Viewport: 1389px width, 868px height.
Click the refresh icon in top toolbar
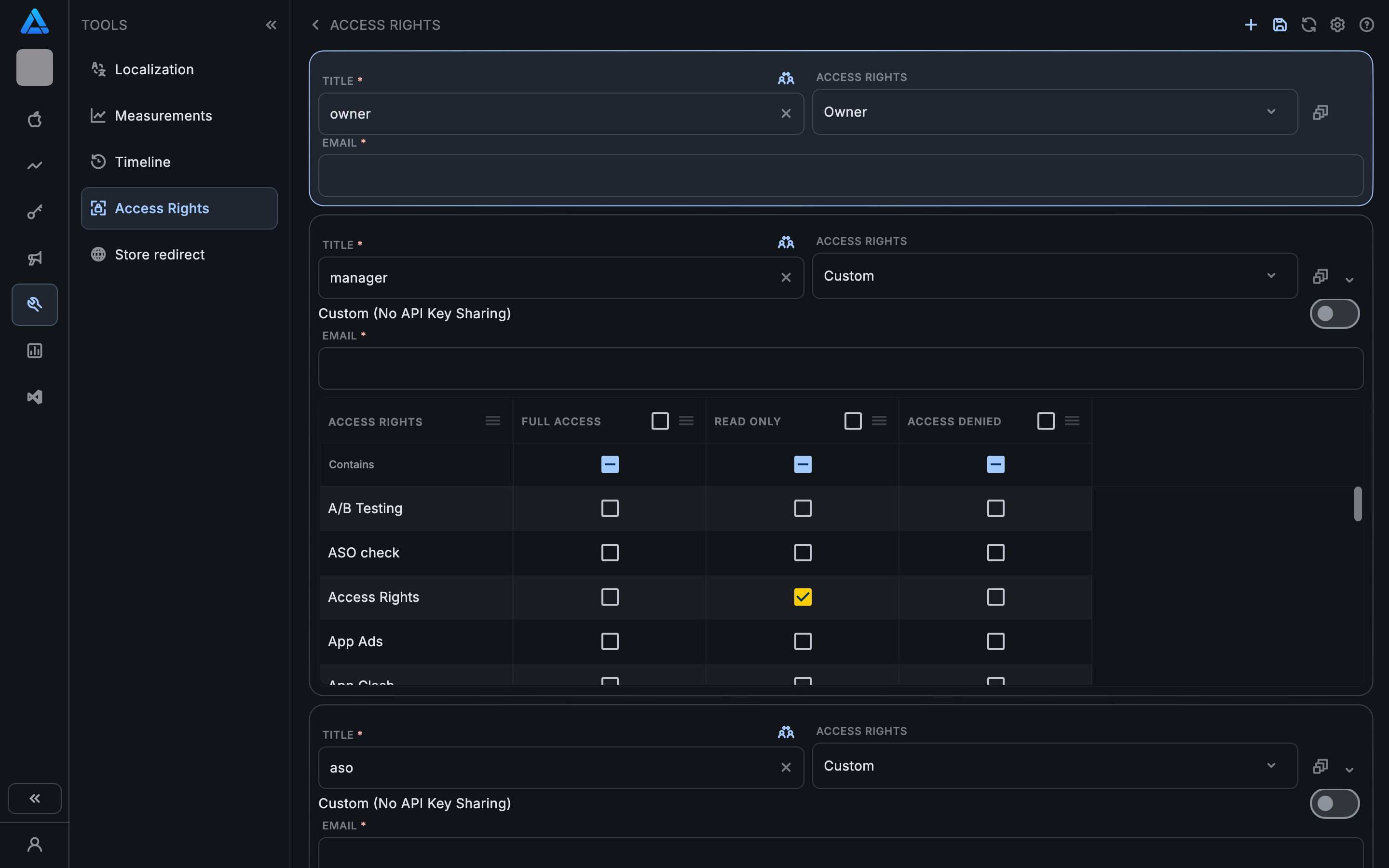pyautogui.click(x=1308, y=25)
